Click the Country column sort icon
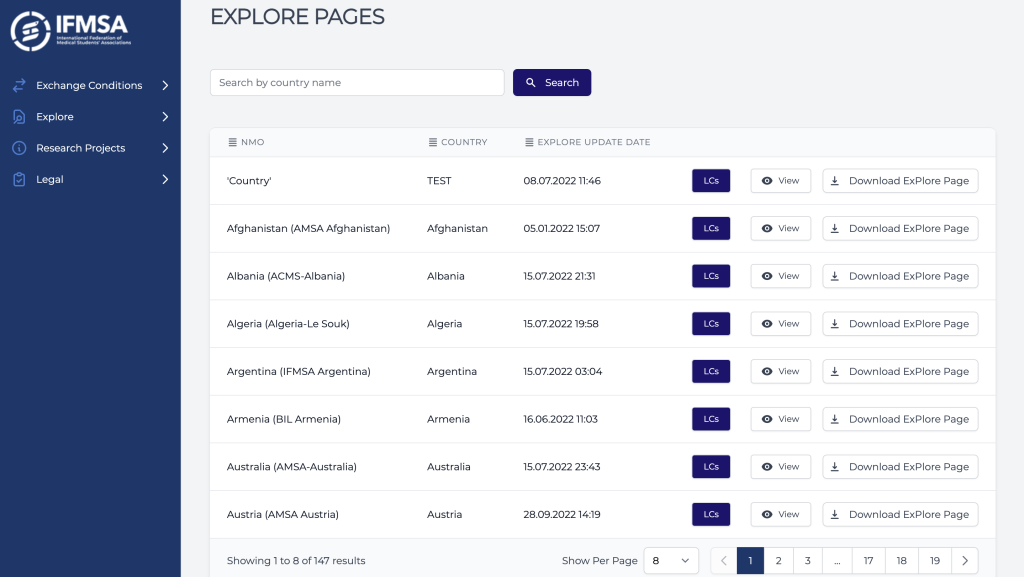This screenshot has width=1024, height=577. (x=433, y=142)
